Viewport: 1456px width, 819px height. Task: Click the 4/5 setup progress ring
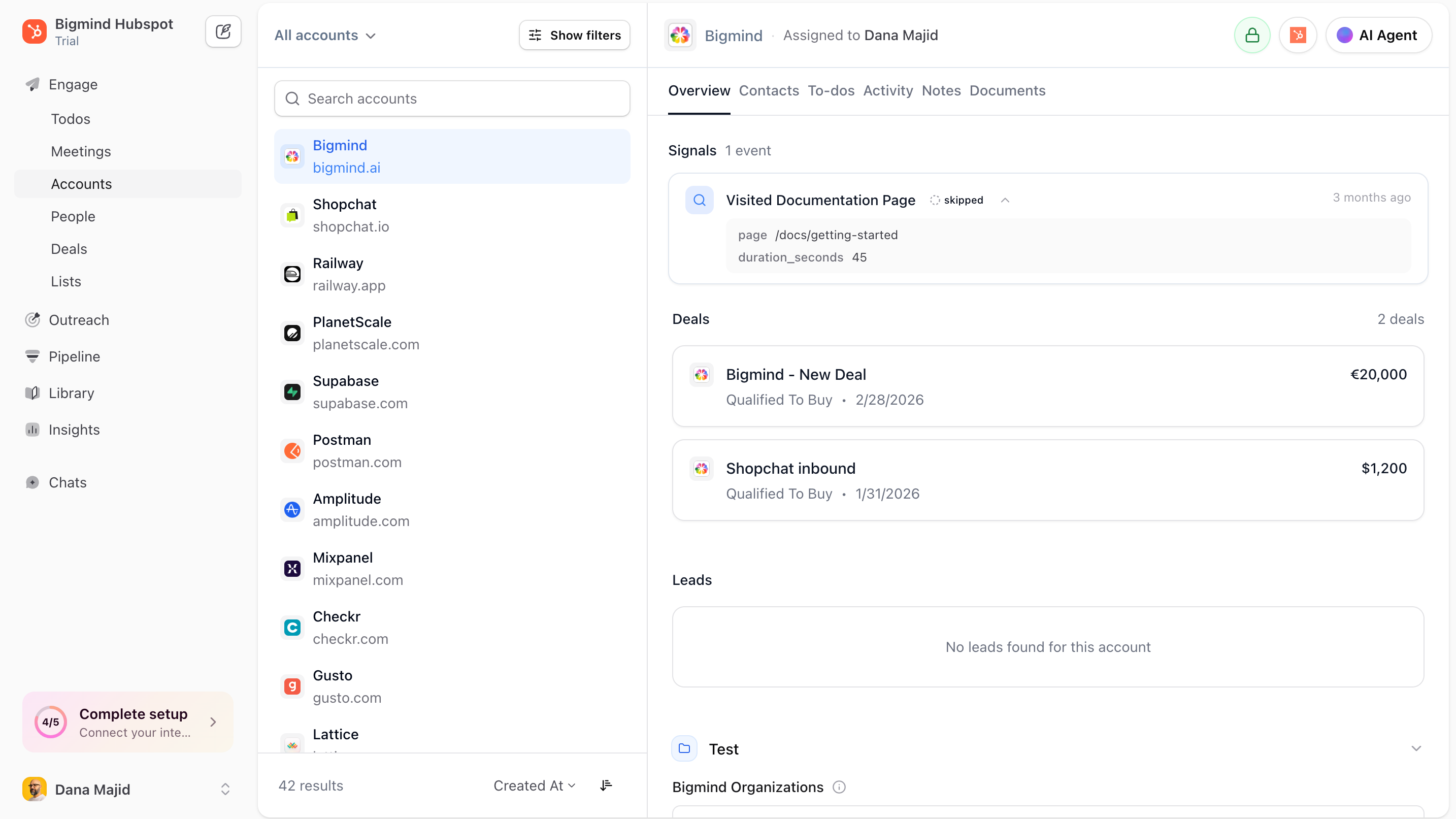[x=50, y=722]
